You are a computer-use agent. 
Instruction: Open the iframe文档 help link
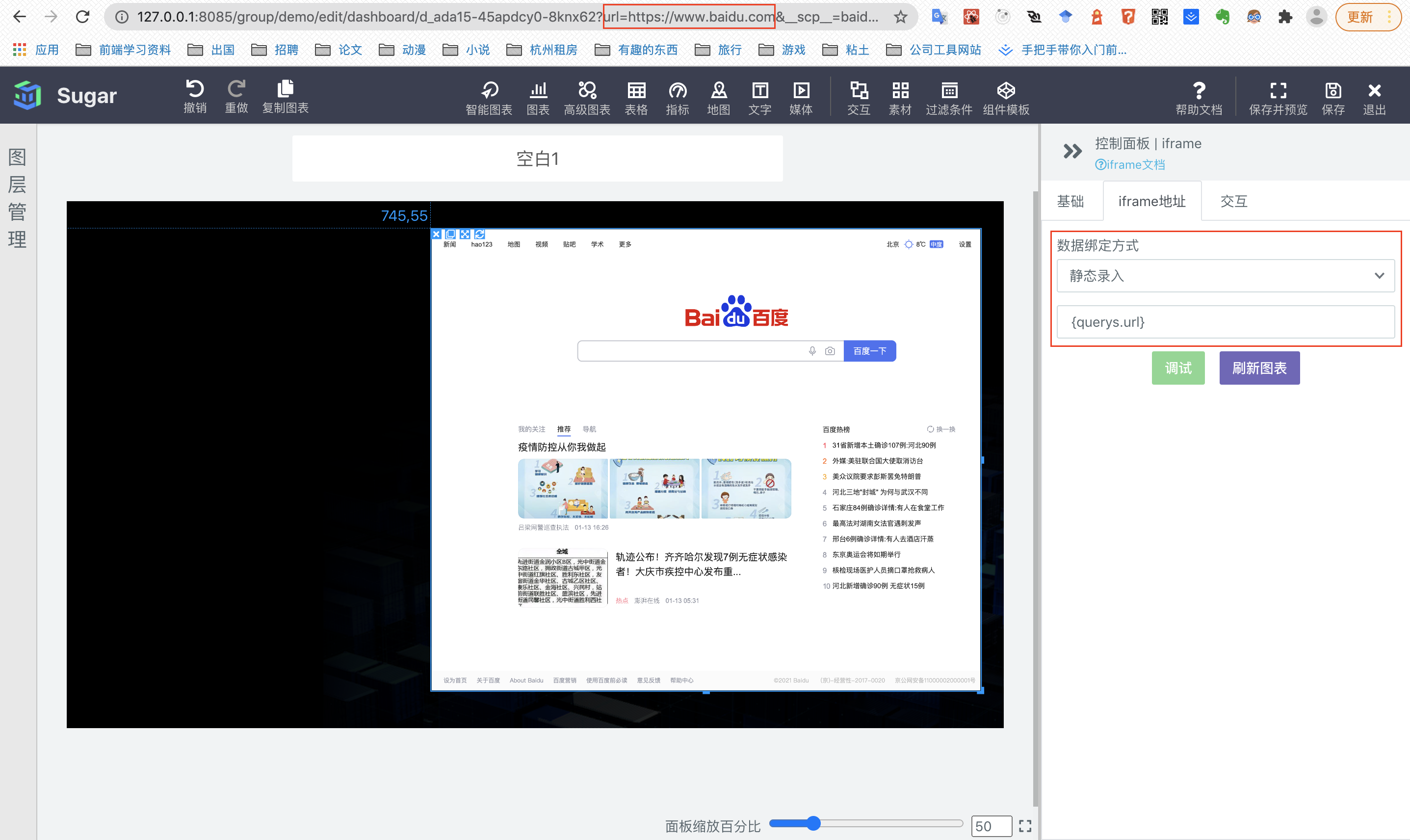point(1130,165)
